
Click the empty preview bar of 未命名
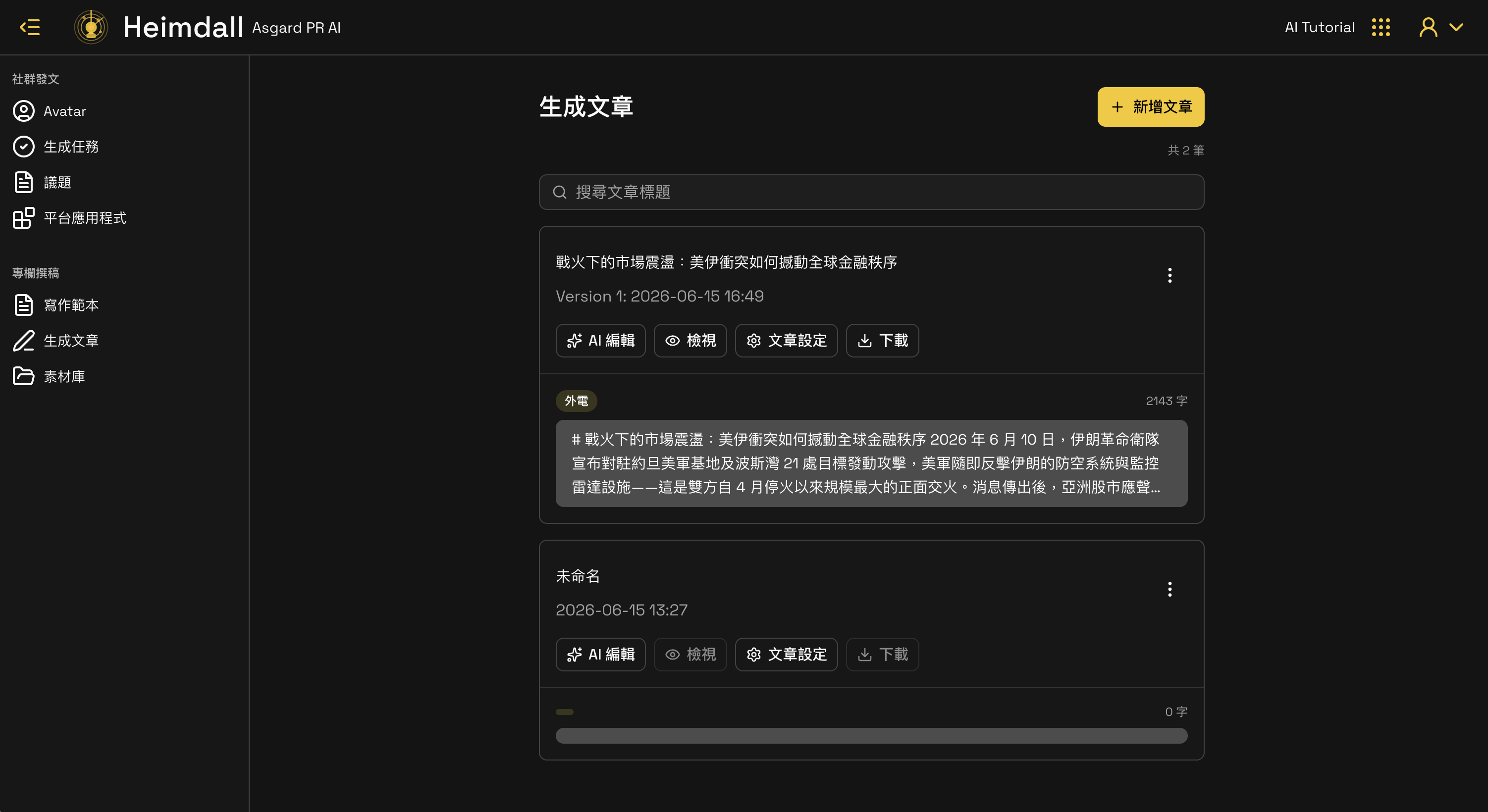click(x=871, y=736)
